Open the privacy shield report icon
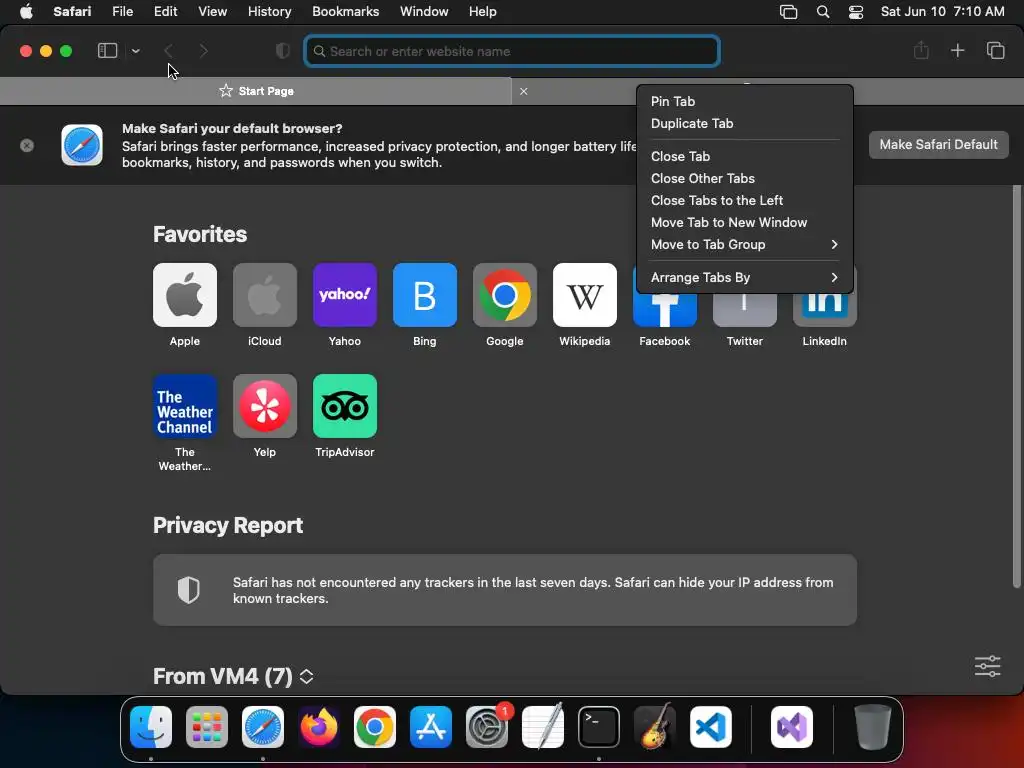 click(283, 51)
